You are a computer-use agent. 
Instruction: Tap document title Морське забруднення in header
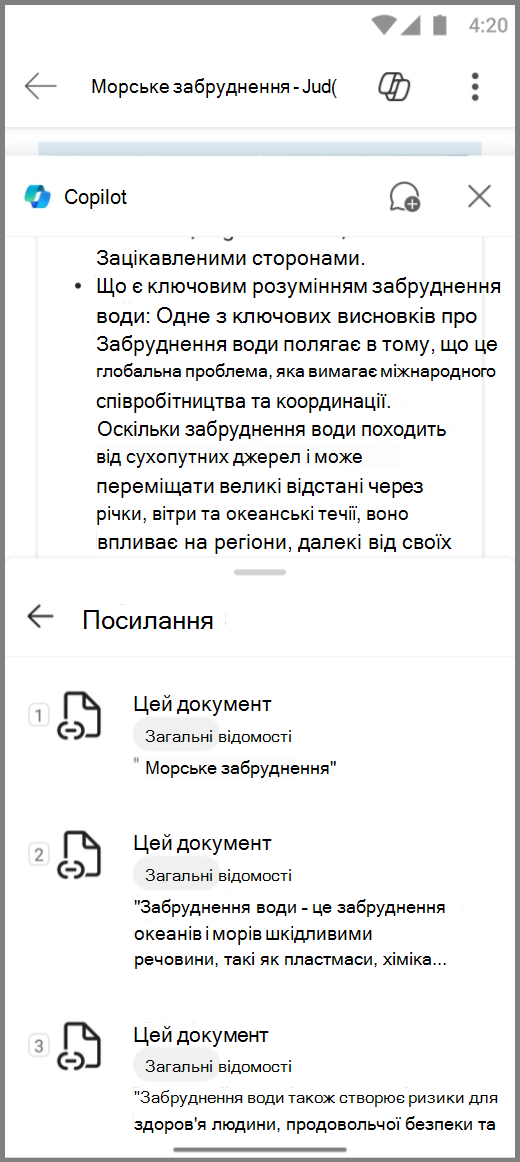214,87
